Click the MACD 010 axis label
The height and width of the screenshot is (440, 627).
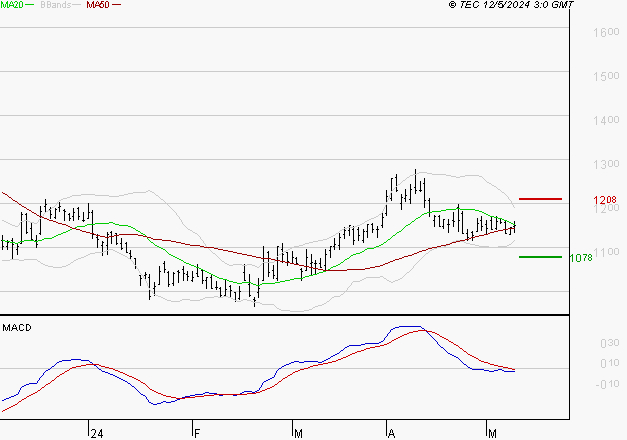(610, 364)
